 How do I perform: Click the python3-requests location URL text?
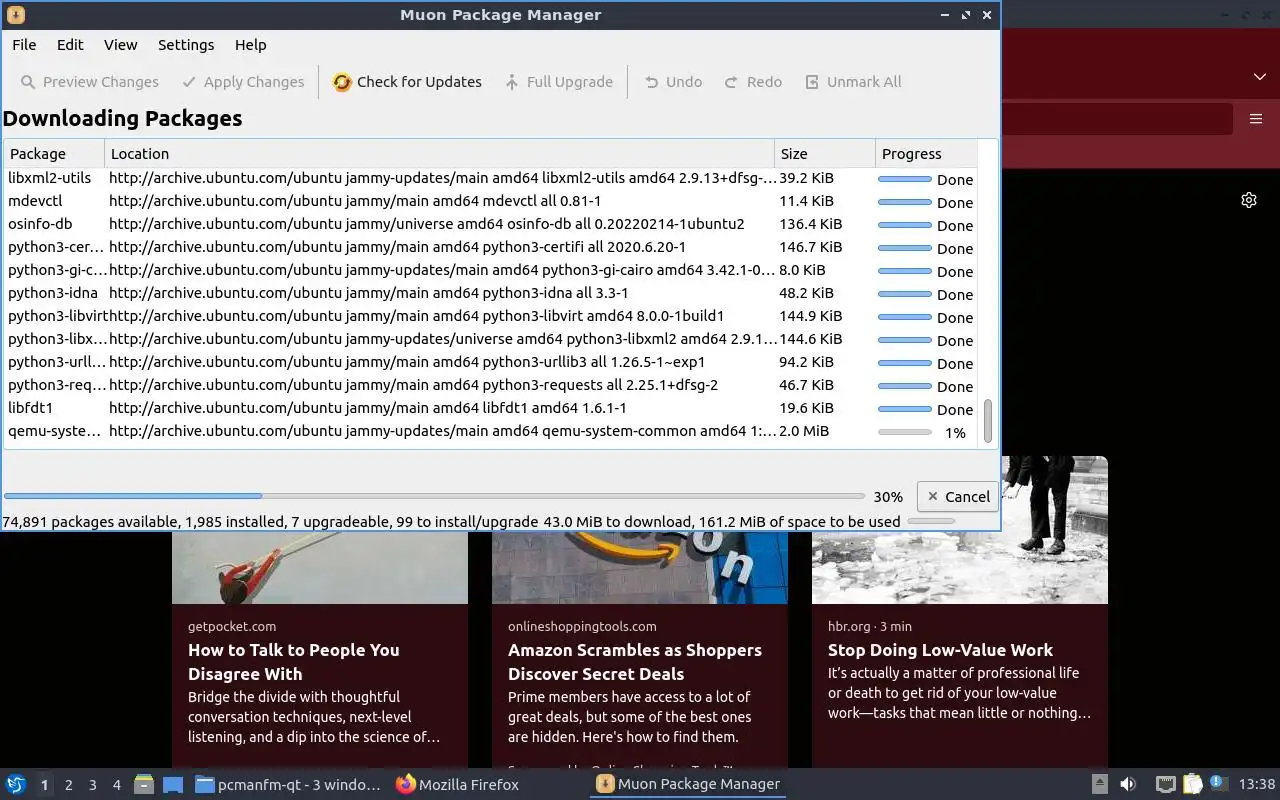tap(413, 385)
